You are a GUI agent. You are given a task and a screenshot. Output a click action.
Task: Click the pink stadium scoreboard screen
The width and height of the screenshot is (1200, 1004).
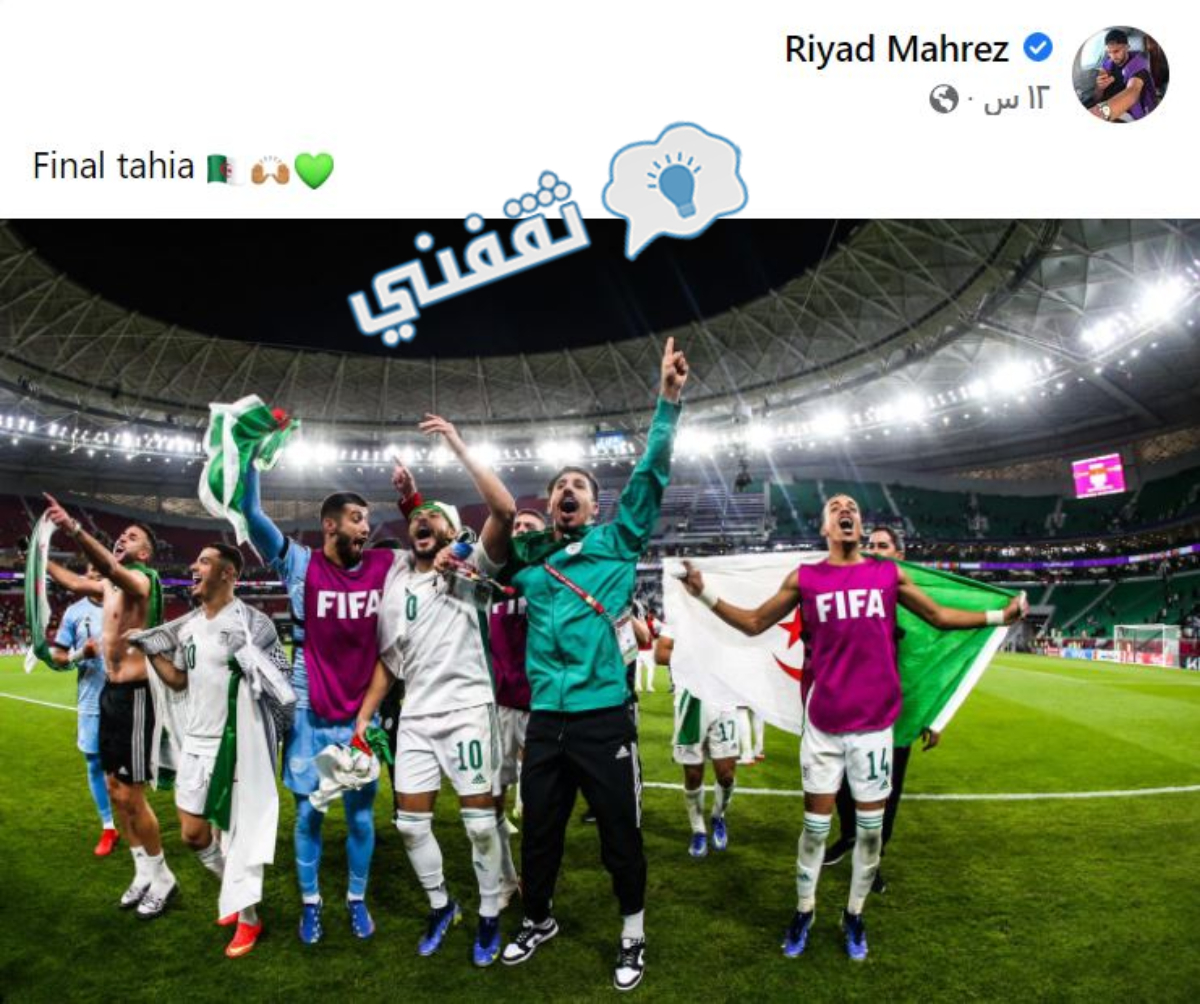(x=1099, y=475)
